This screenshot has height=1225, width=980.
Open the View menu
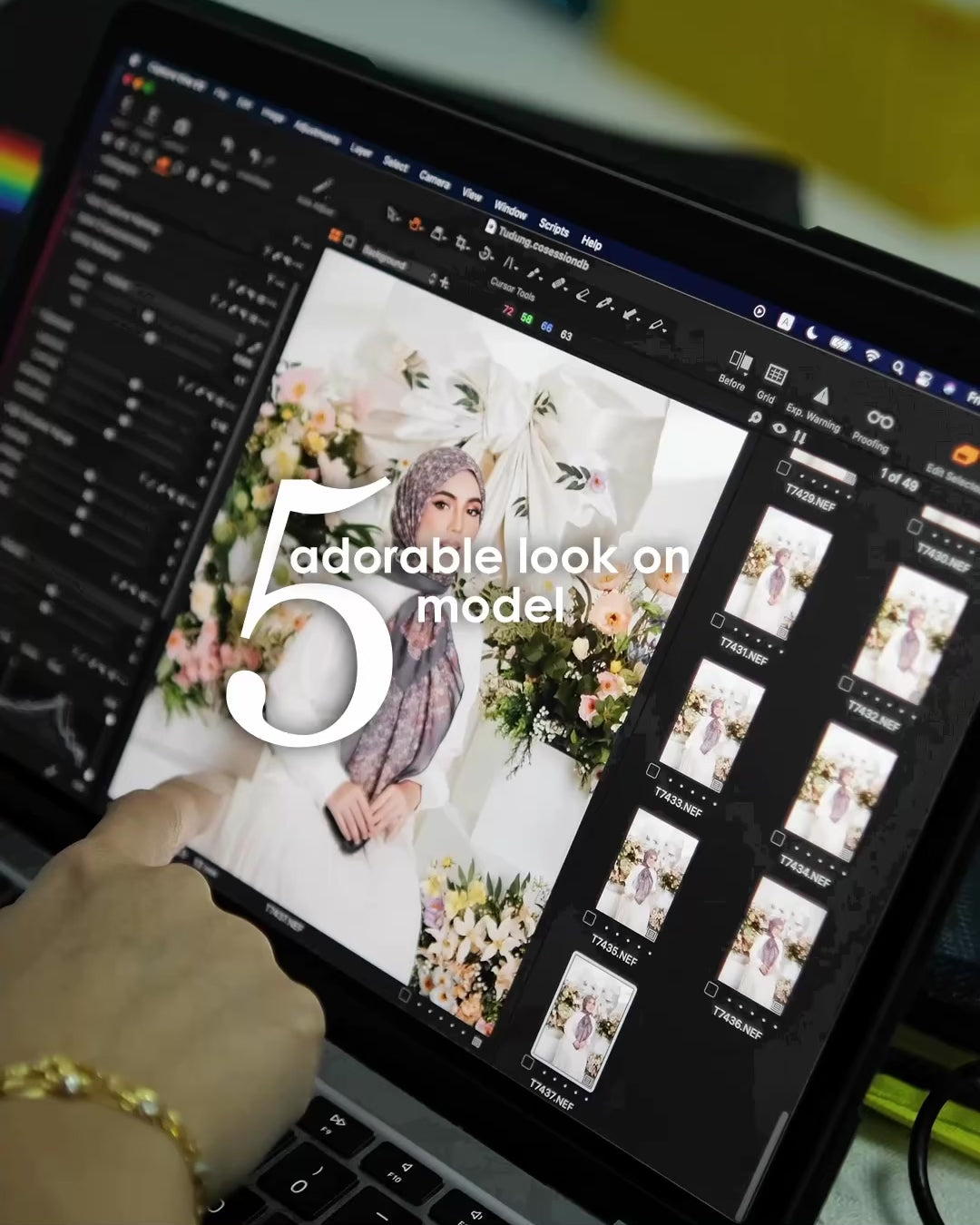(x=473, y=193)
